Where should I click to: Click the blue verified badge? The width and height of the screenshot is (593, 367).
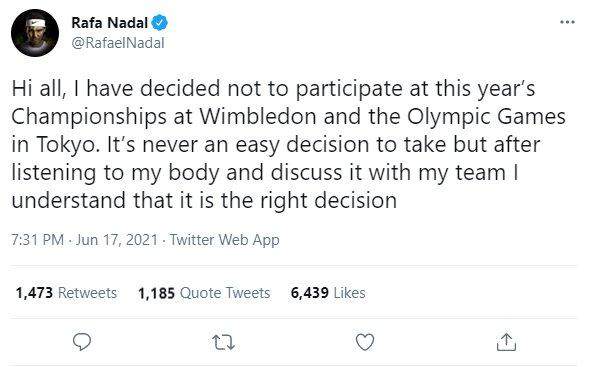point(160,23)
